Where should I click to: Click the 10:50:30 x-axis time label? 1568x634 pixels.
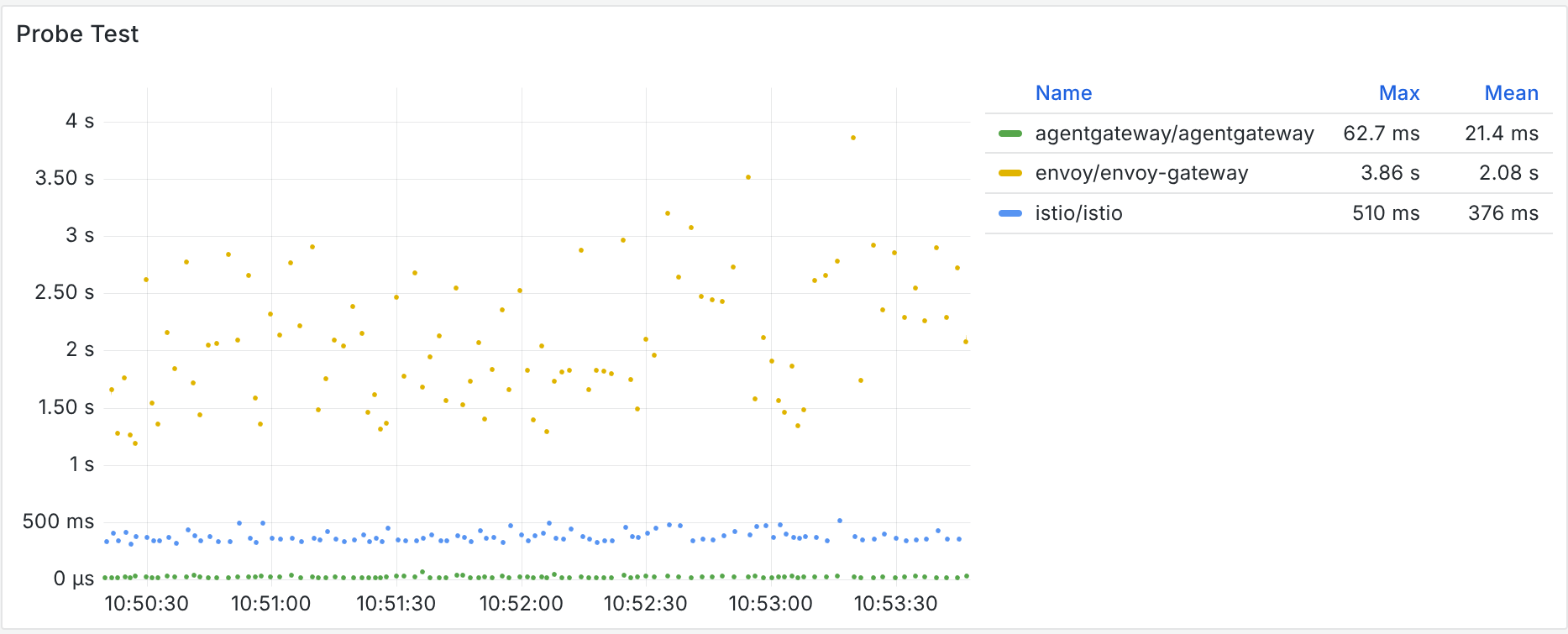coord(146,604)
